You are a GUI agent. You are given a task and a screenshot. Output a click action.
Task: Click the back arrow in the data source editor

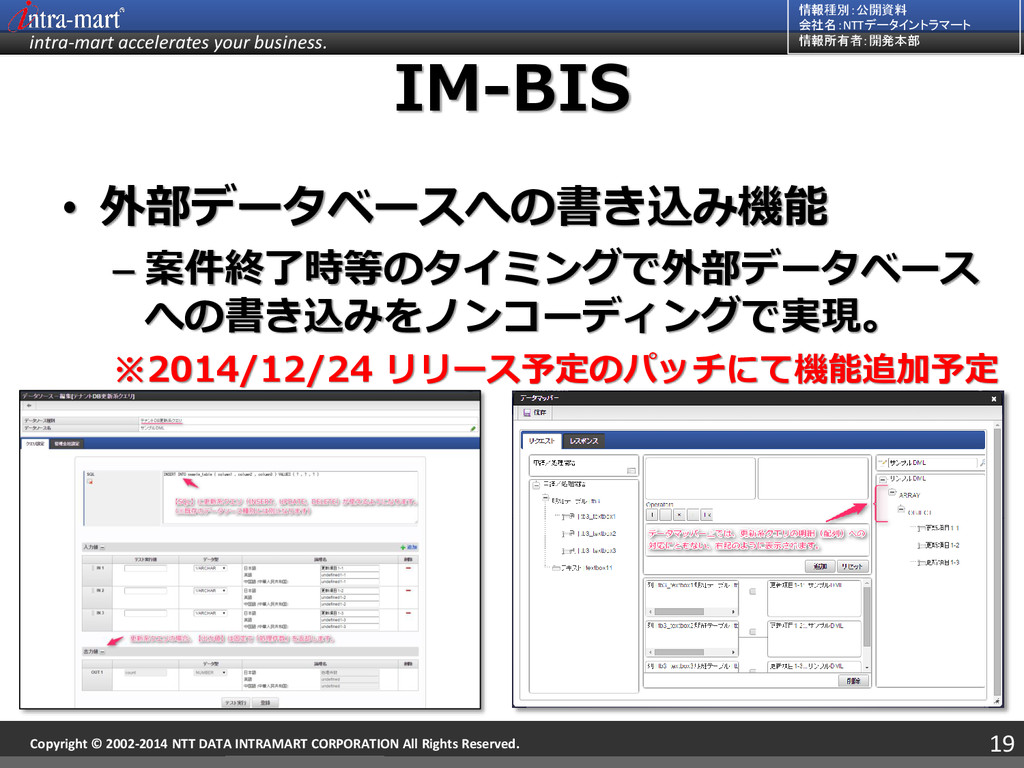coord(29,406)
